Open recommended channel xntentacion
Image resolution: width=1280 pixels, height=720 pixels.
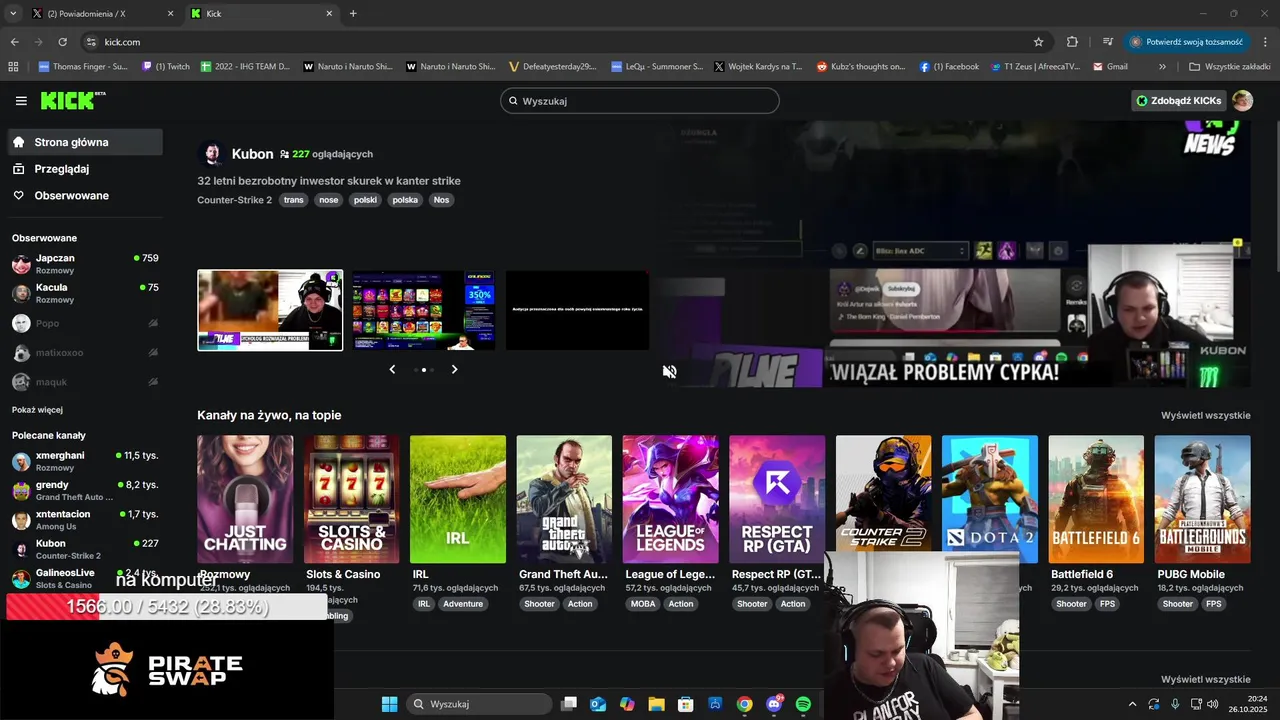[x=84, y=520]
